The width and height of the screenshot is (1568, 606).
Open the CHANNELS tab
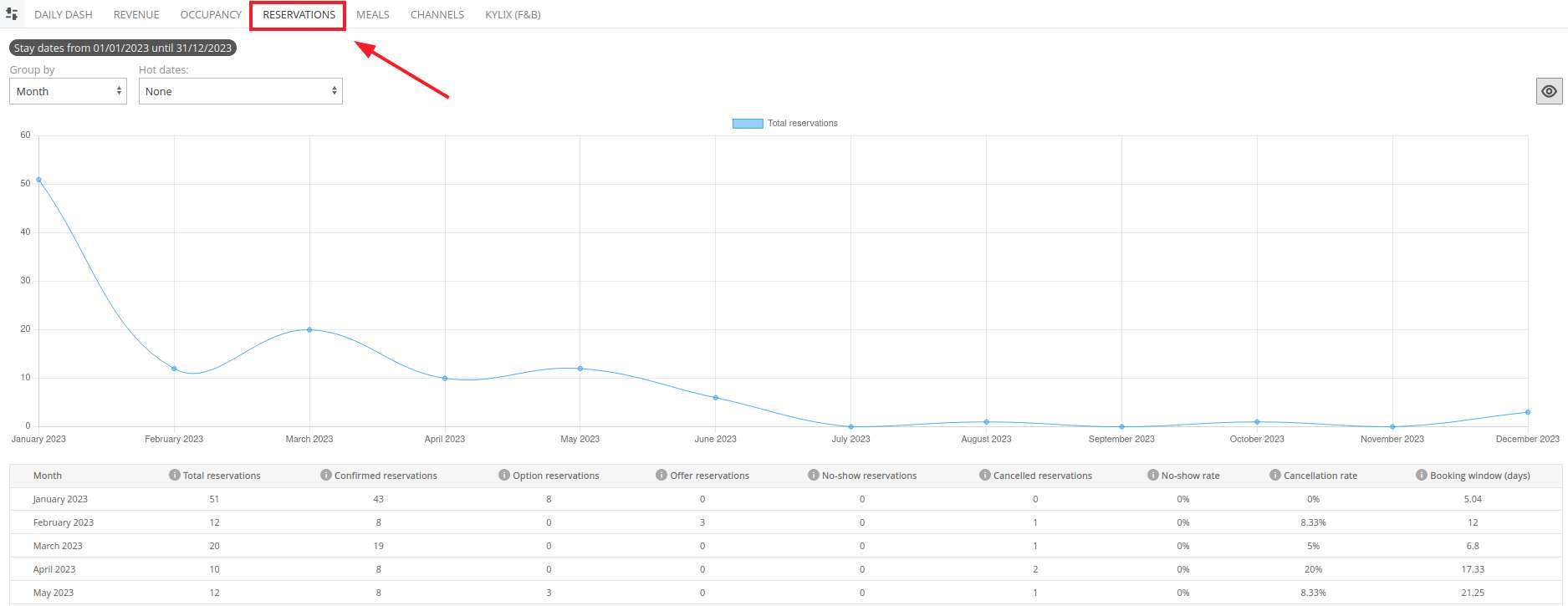pos(437,14)
